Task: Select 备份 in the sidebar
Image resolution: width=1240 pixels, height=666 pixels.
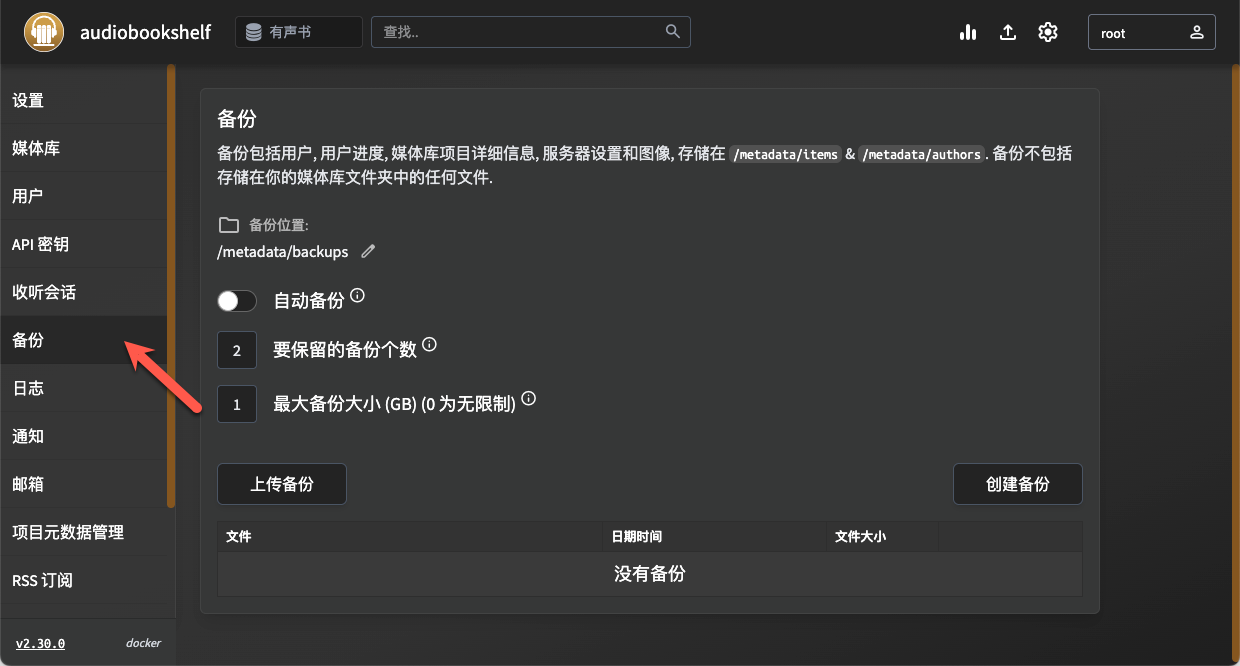Action: click(x=84, y=340)
